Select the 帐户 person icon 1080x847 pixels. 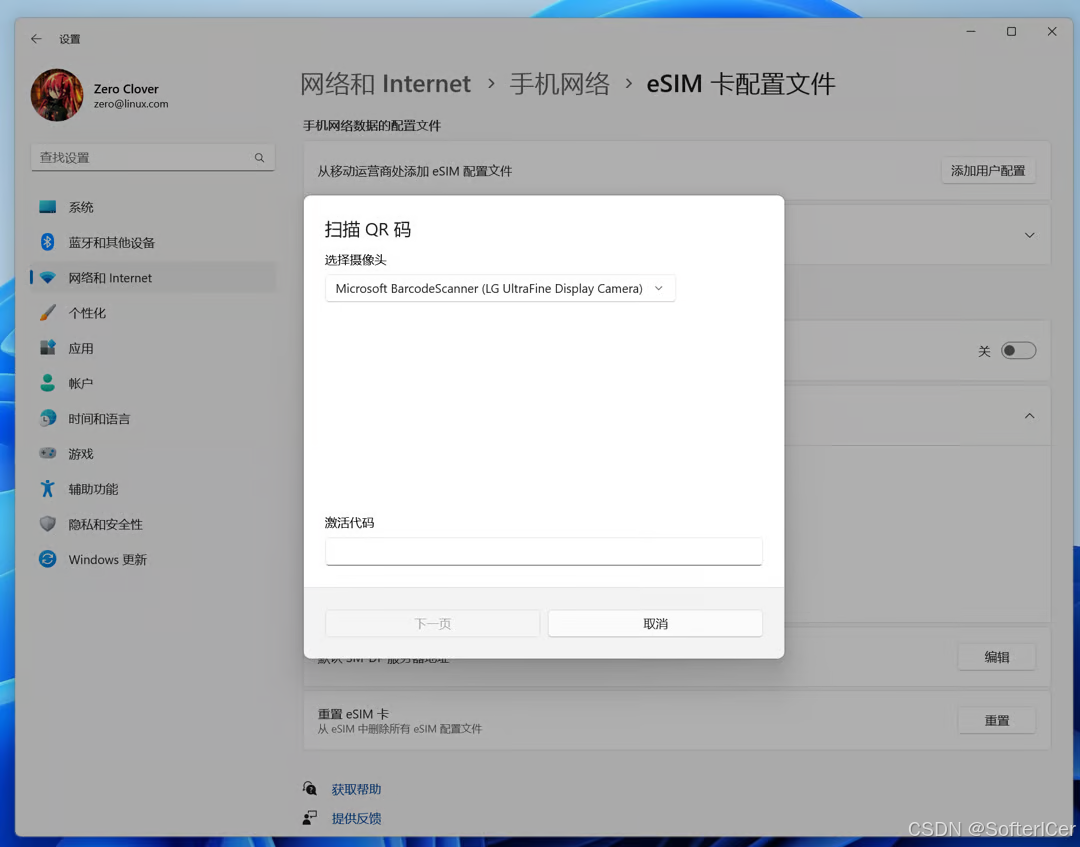(48, 383)
